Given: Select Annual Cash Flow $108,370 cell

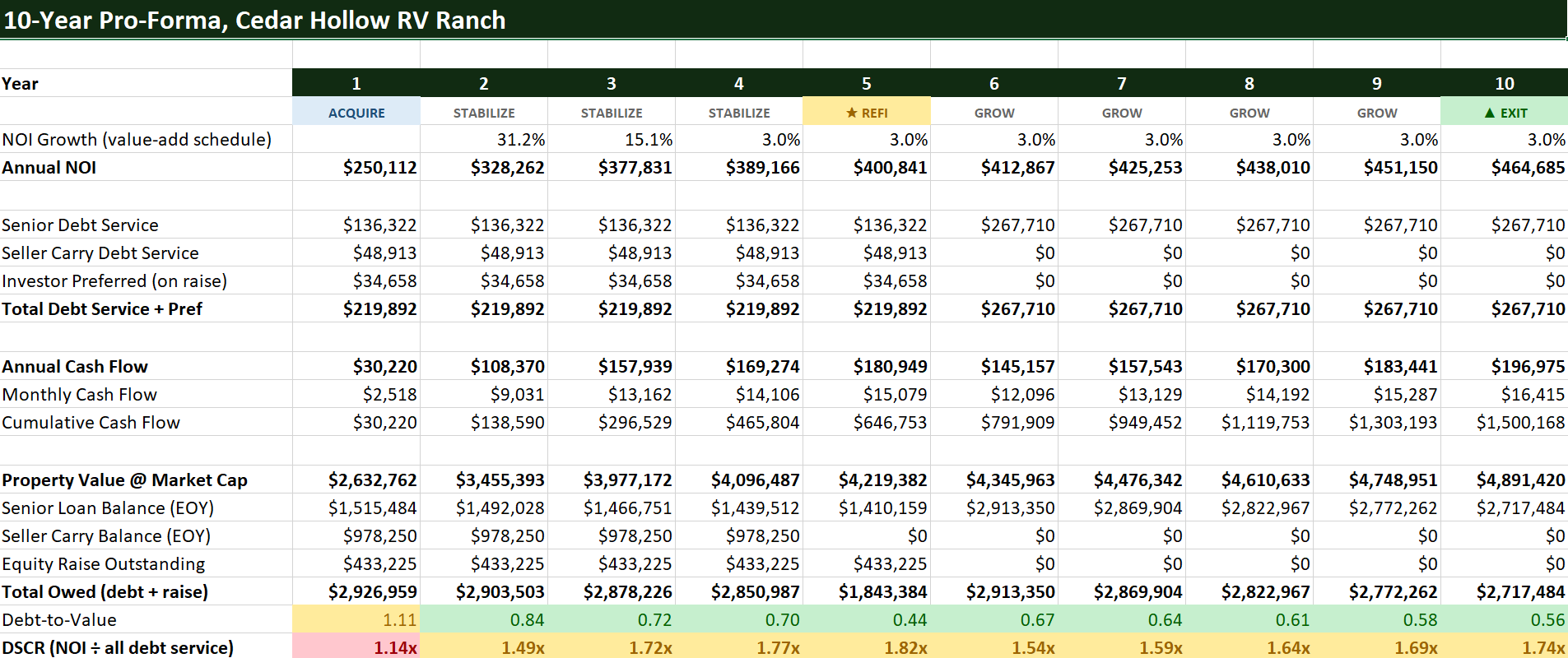Looking at the screenshot, I should coord(484,367).
